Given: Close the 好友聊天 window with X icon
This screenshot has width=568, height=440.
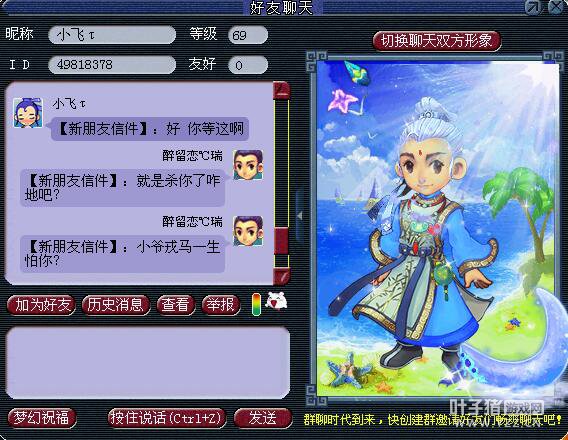Looking at the screenshot, I should click(x=556, y=7).
